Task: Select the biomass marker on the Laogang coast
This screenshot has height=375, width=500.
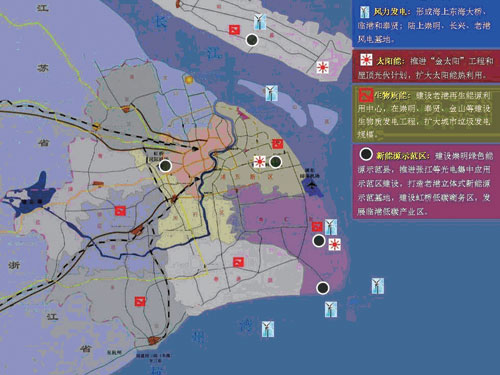Action: (317, 227)
